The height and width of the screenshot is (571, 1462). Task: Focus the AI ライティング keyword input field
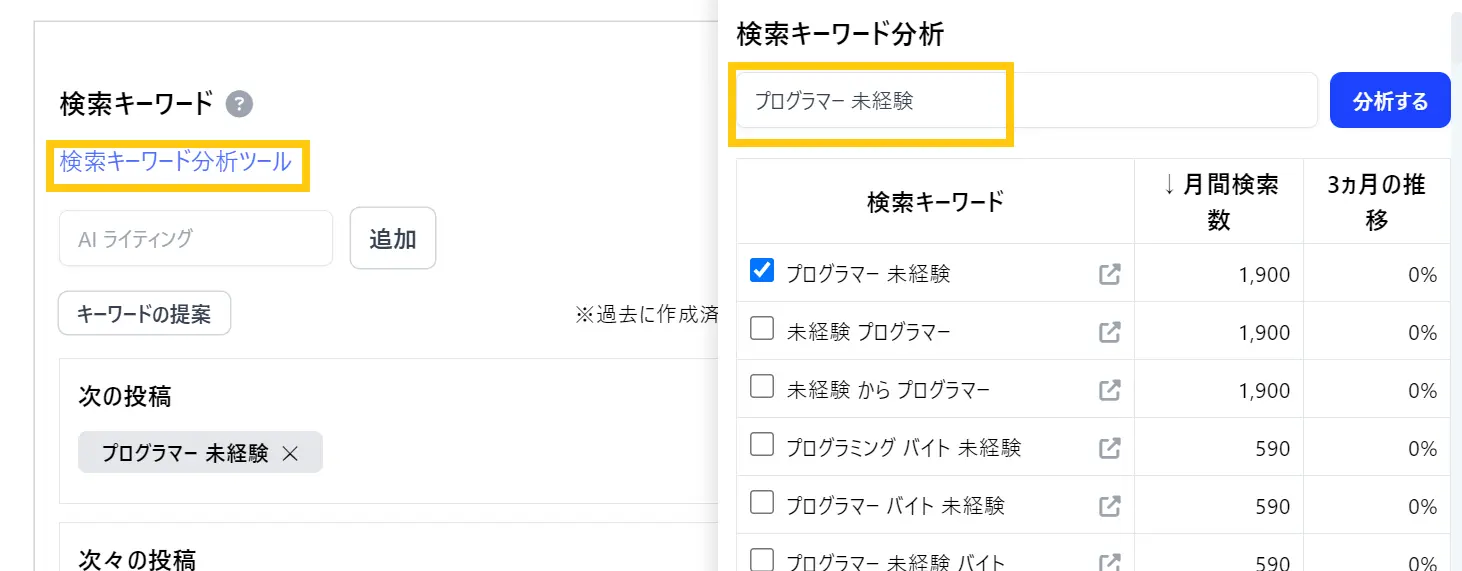tap(196, 239)
